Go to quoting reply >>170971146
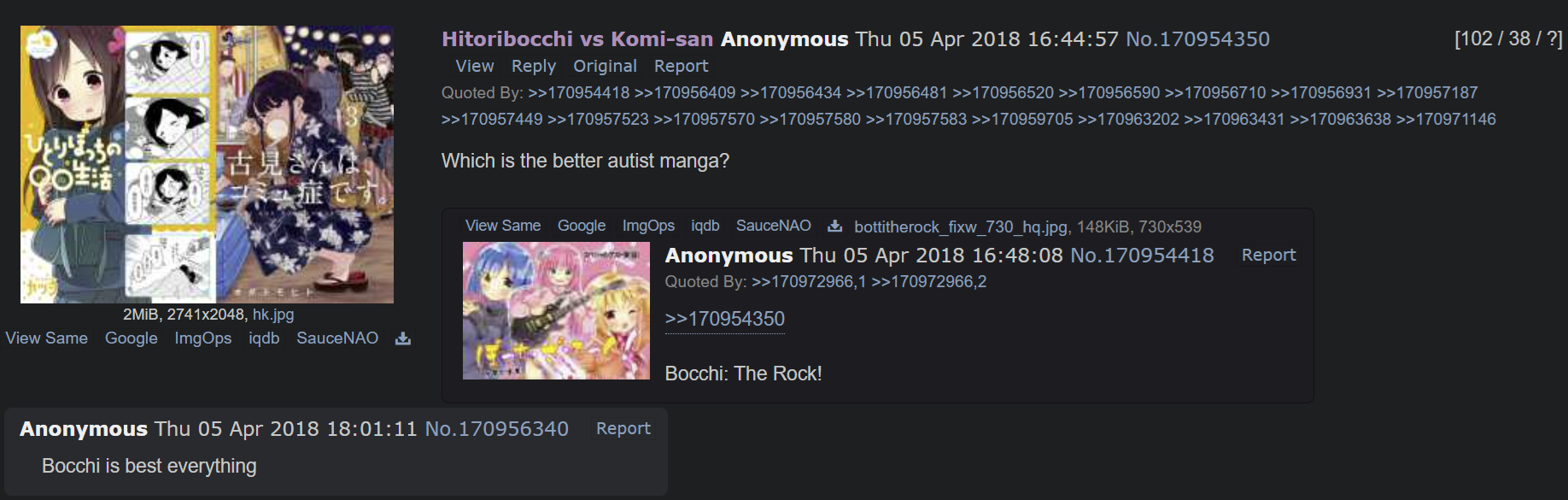The image size is (1568, 500). 1446,119
